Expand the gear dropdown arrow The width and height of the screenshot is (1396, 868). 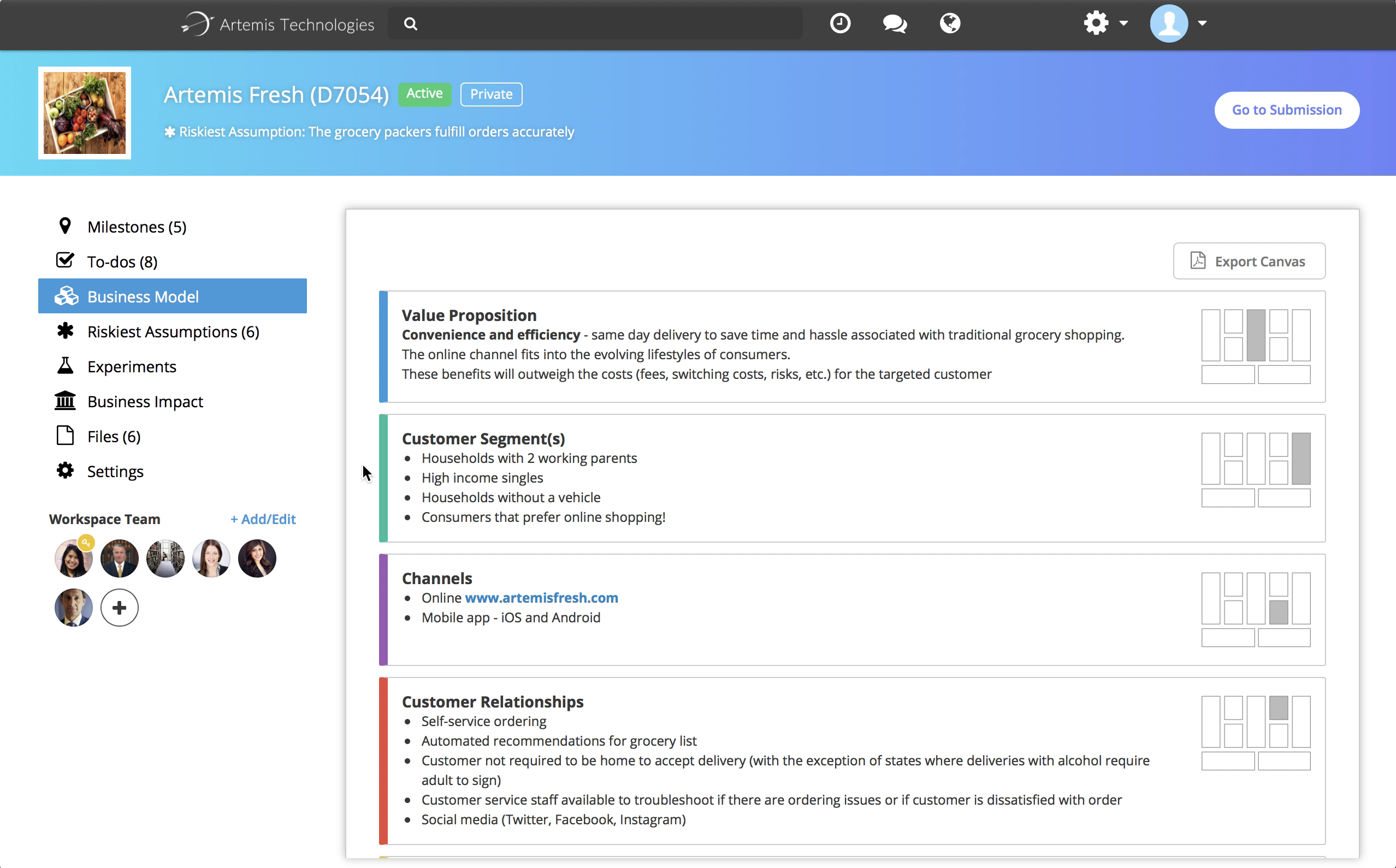(x=1124, y=23)
